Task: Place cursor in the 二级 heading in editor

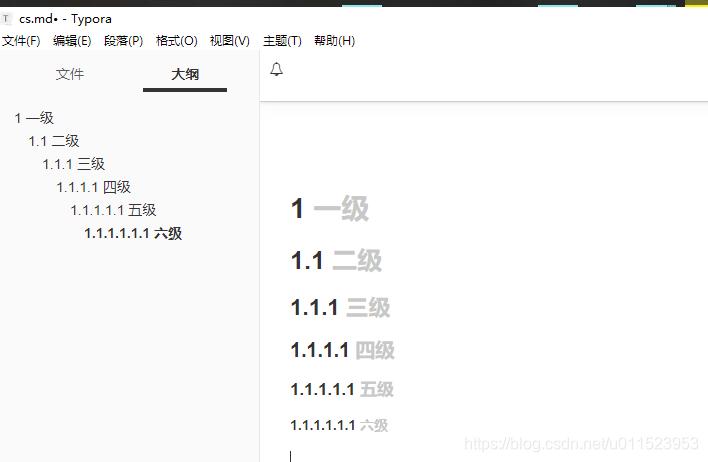Action: coord(336,261)
